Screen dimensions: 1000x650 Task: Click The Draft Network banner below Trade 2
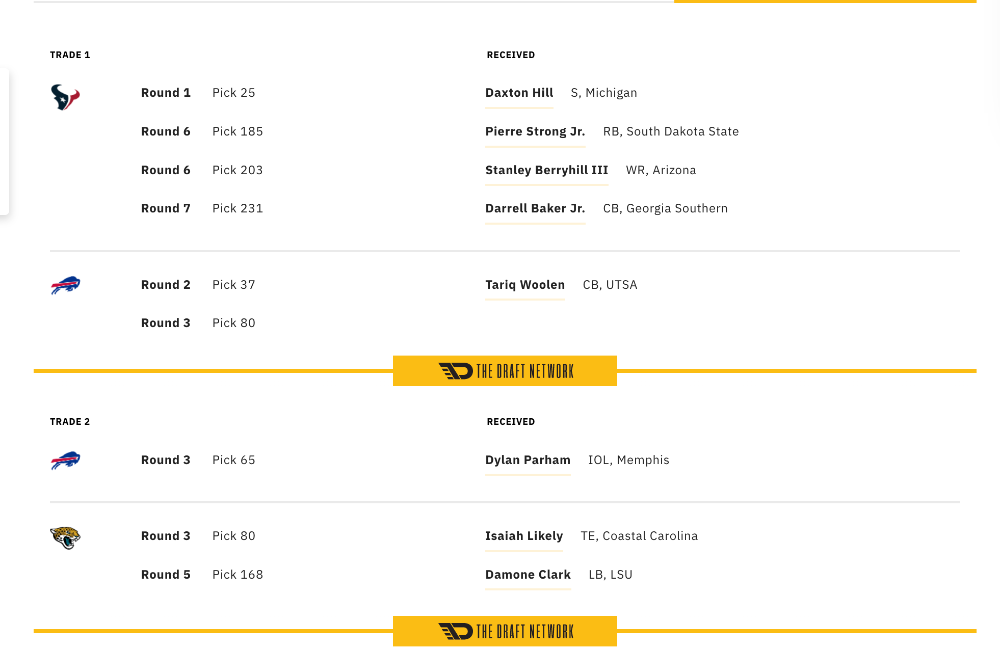504,631
